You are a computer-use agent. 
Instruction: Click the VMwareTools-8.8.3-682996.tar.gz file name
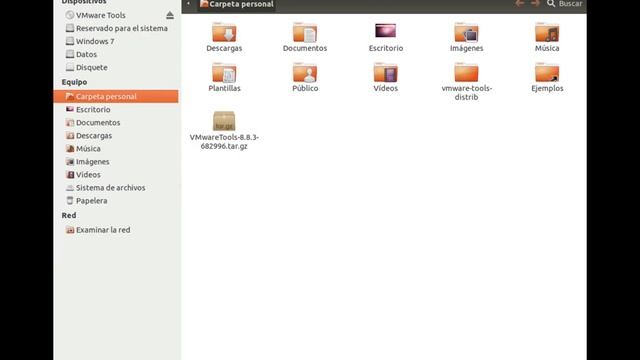click(x=224, y=142)
